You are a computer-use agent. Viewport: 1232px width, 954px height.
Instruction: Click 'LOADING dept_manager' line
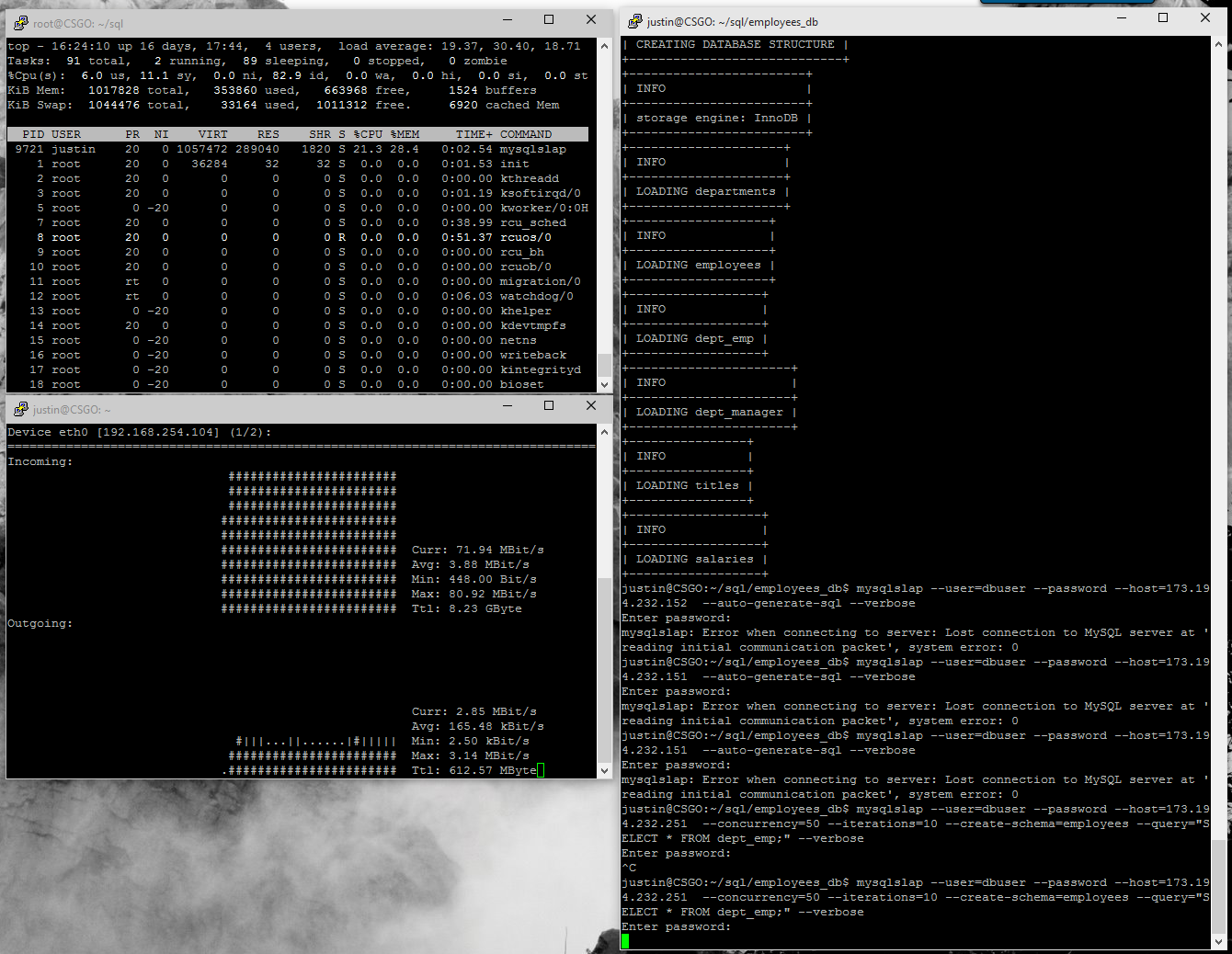coord(710,412)
